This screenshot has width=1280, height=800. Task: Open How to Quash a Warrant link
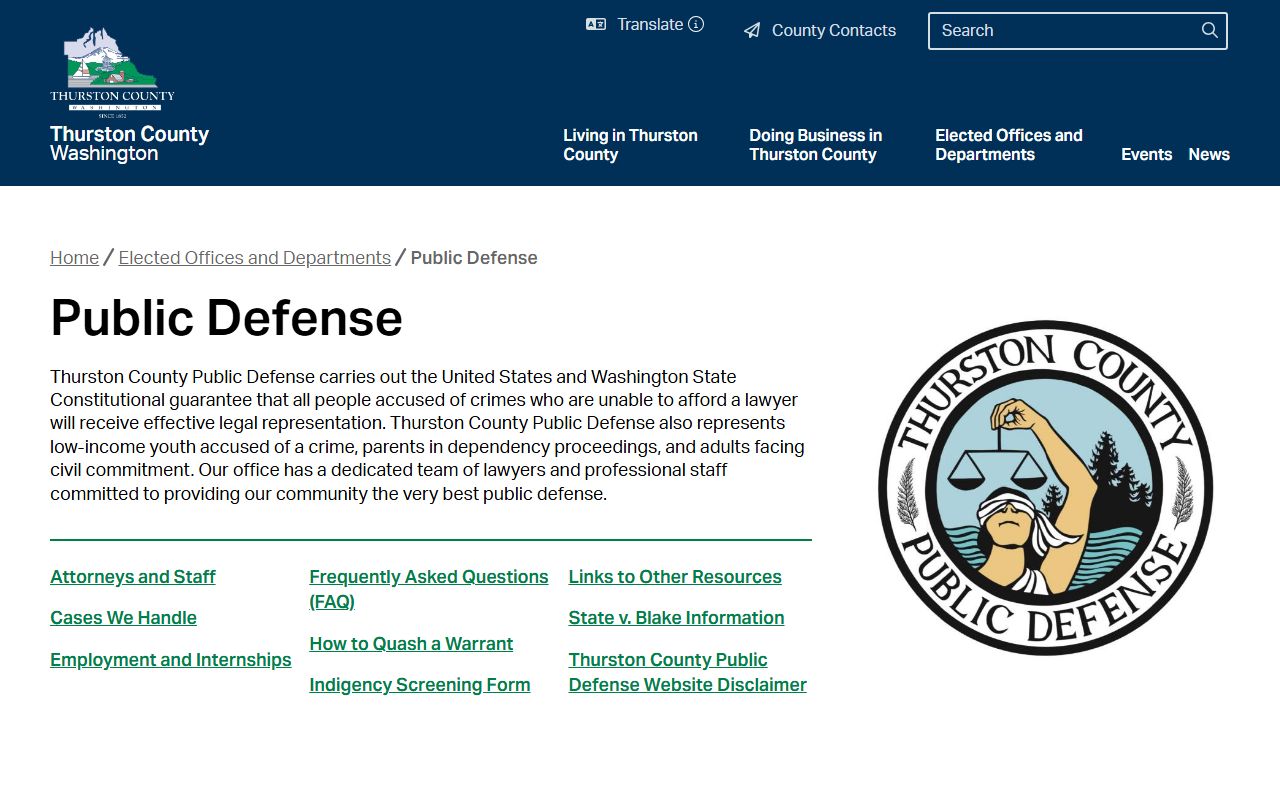tap(411, 644)
